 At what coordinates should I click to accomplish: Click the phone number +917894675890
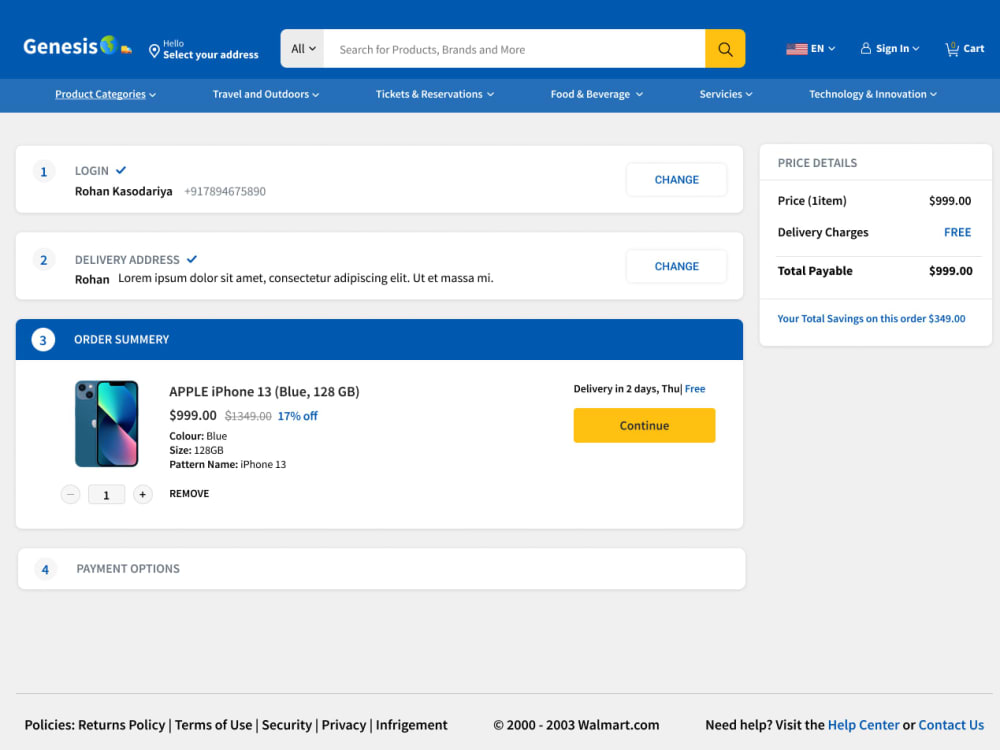pyautogui.click(x=224, y=191)
